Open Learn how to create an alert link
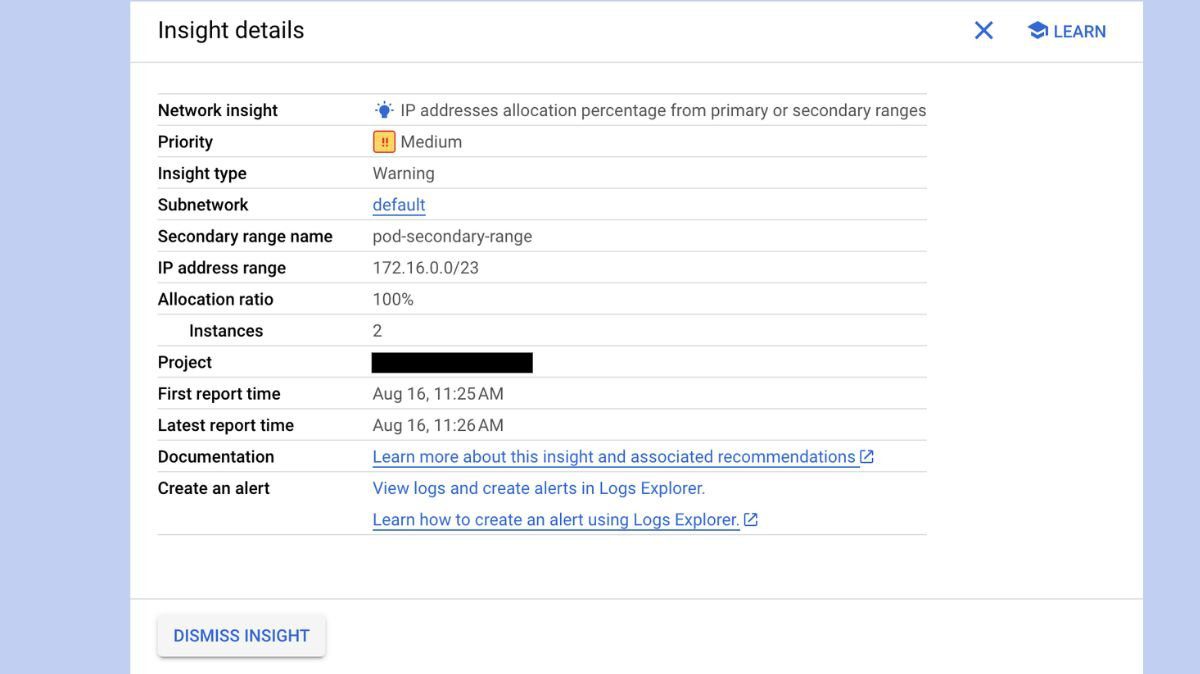 [x=555, y=520]
